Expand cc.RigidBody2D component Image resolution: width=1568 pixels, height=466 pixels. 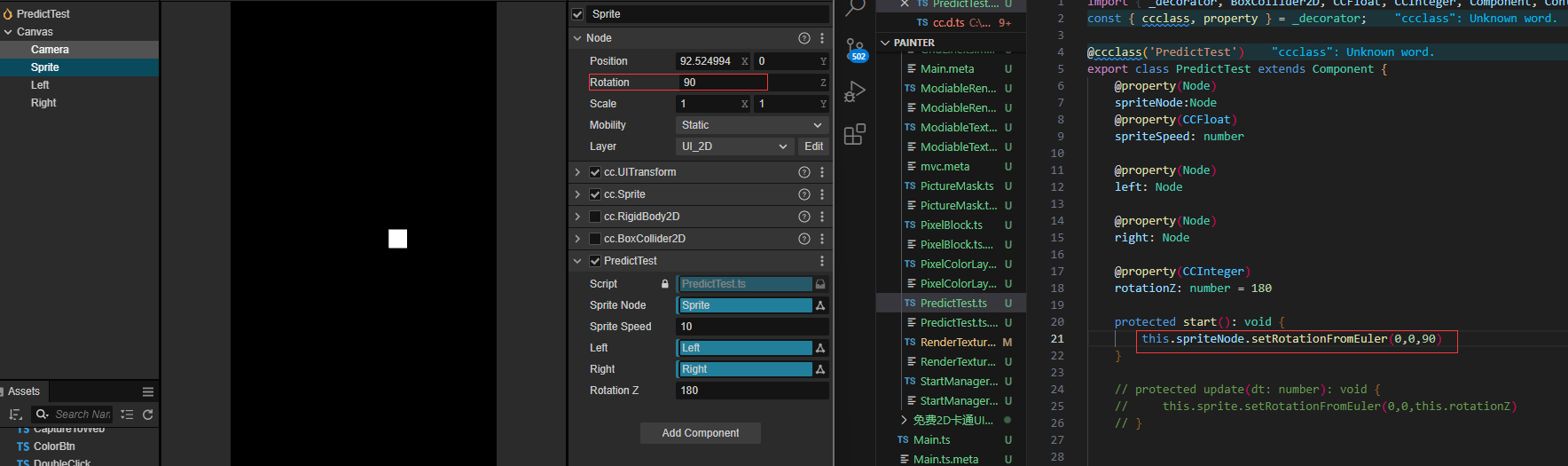(577, 217)
